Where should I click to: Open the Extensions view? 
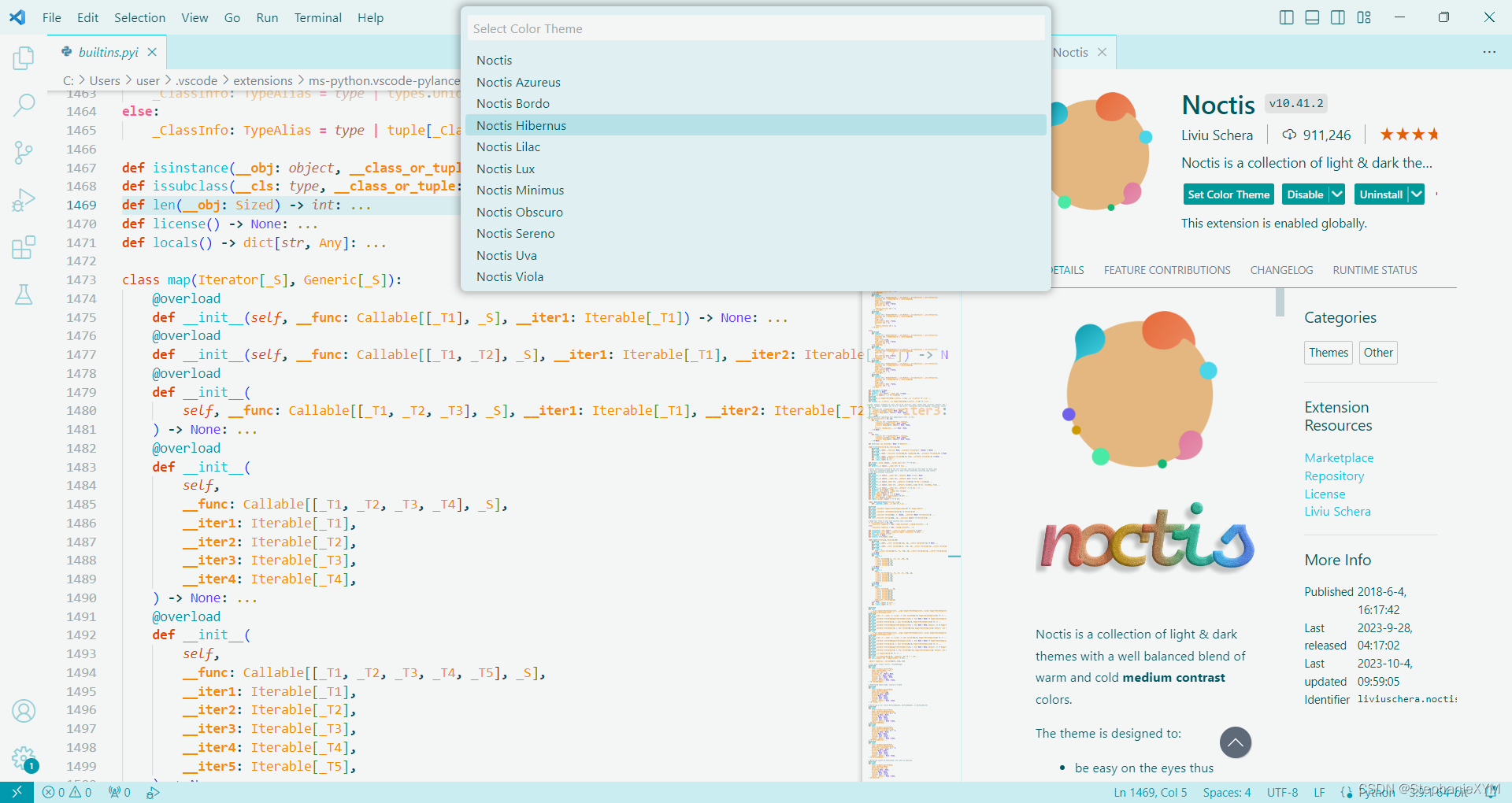(24, 247)
